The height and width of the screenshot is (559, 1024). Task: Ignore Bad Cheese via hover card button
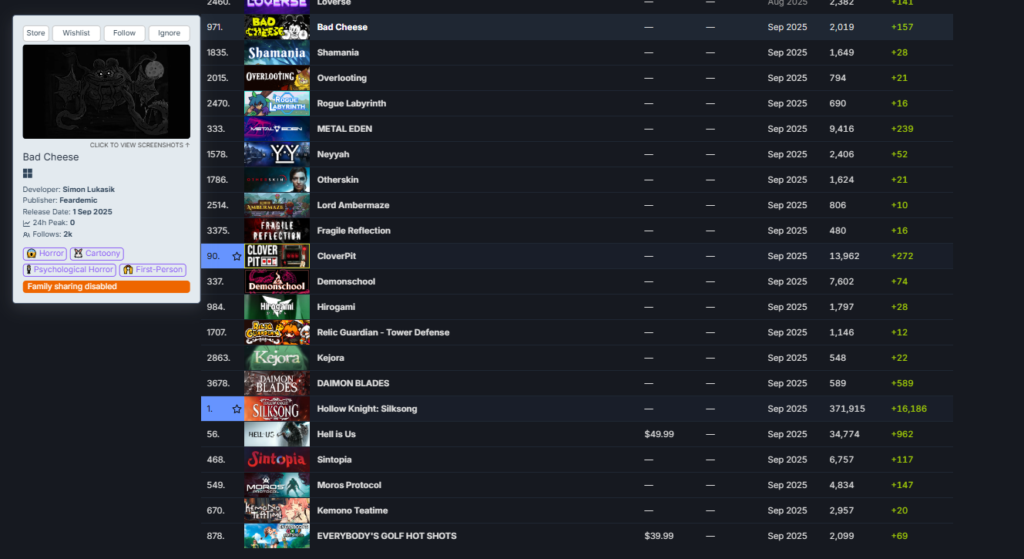pyautogui.click(x=169, y=33)
